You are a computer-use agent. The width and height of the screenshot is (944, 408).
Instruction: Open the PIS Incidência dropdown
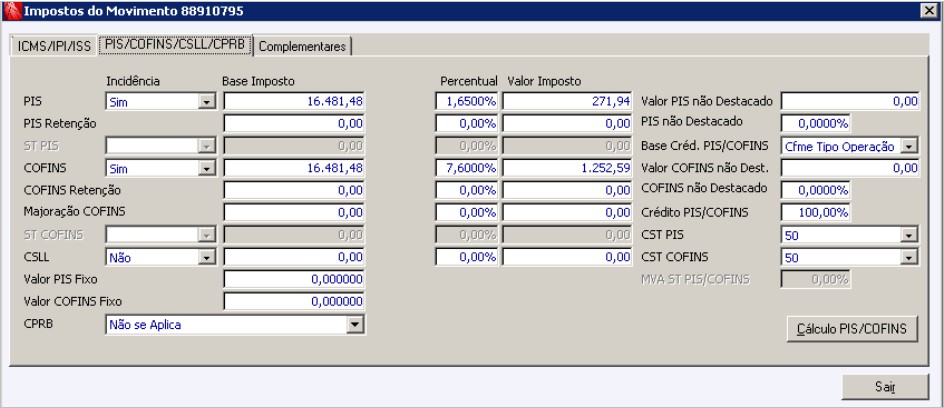(x=206, y=102)
